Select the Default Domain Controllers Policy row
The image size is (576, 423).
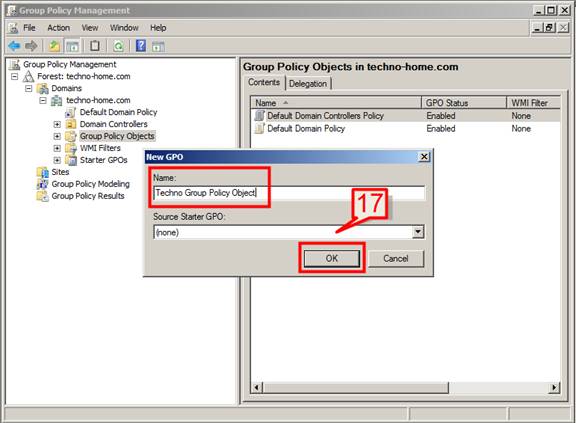[406, 116]
